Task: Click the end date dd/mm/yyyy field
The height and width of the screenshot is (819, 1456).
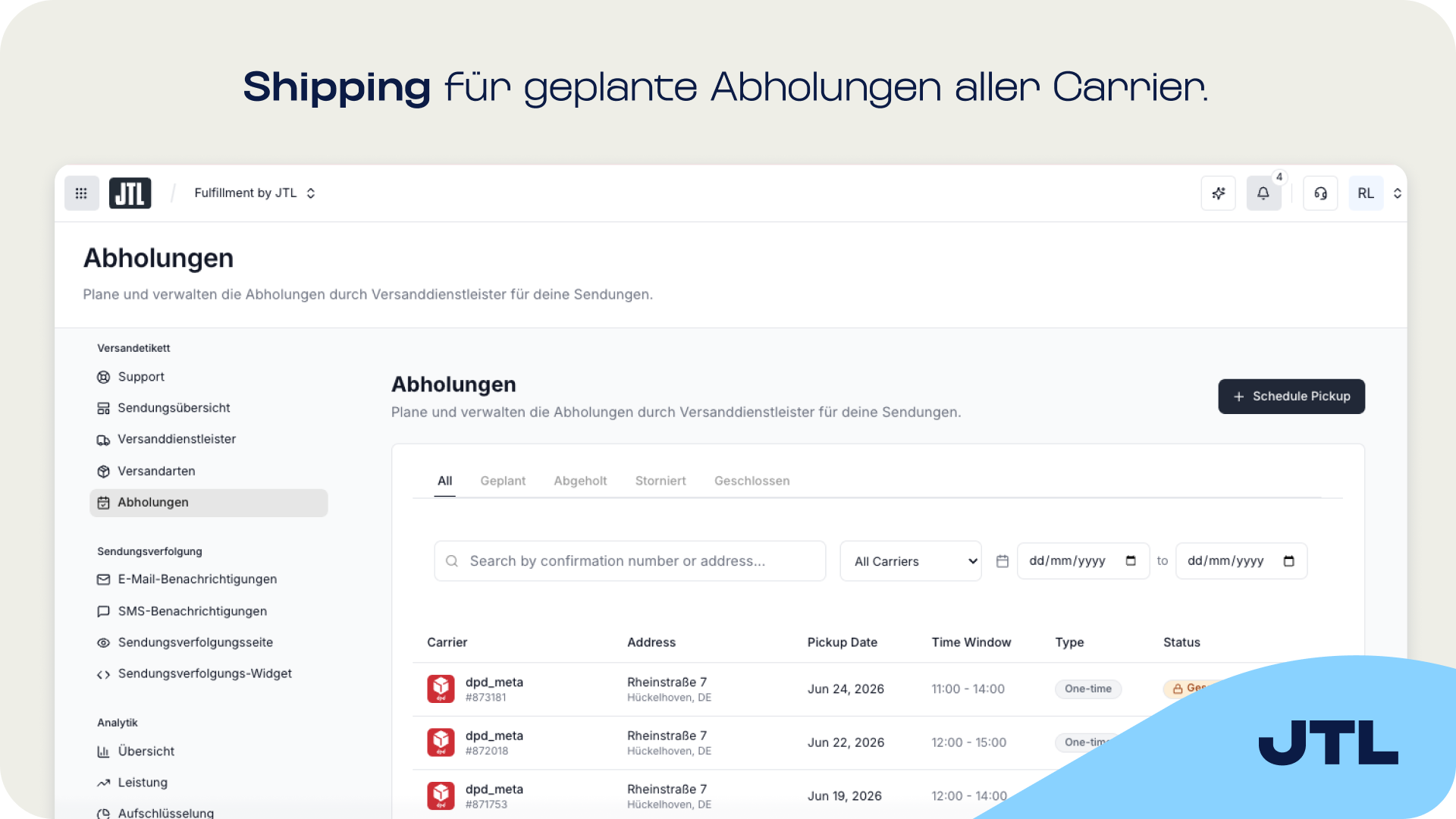Action: coord(1241,561)
